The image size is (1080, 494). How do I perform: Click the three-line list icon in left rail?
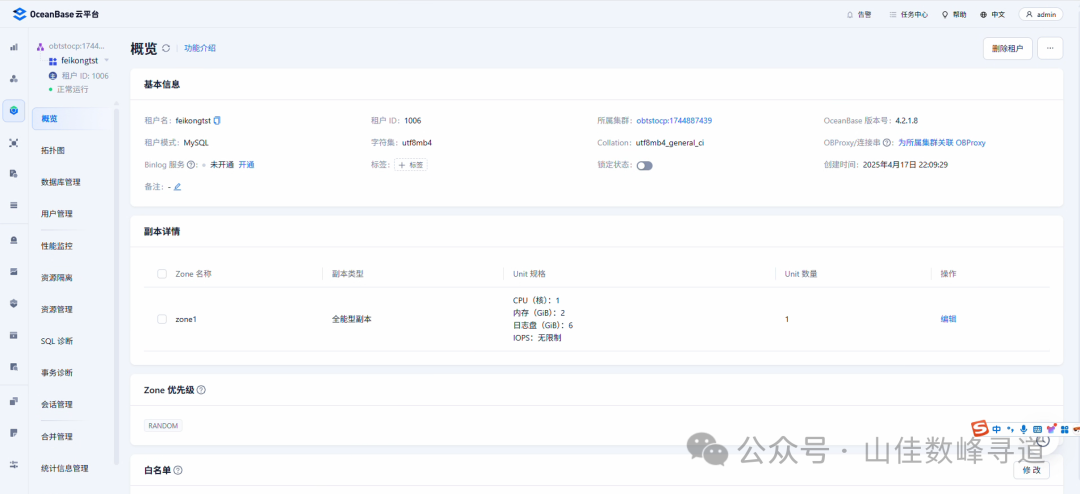14,205
